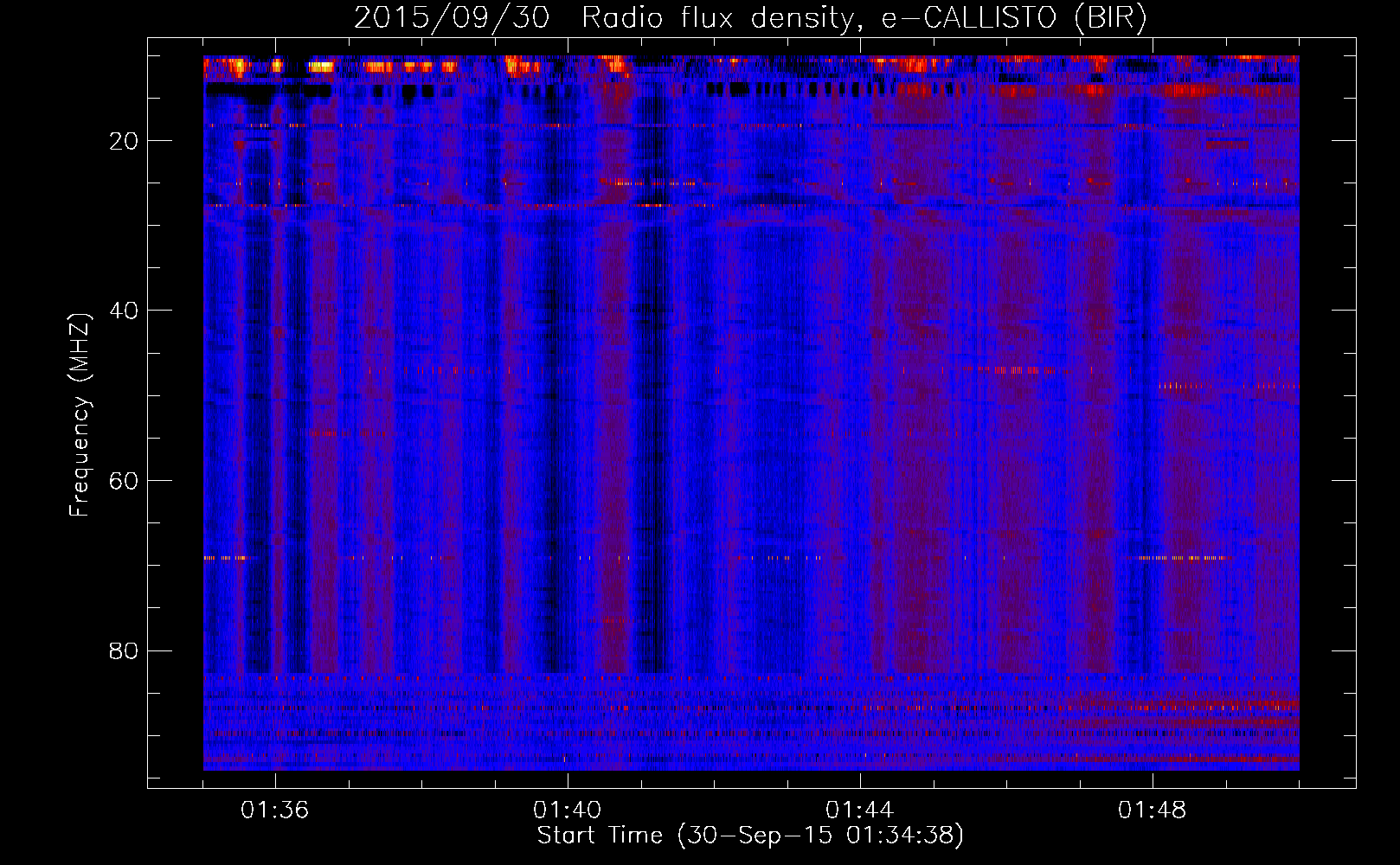Viewport: 1400px width, 865px height.
Task: Click the 40 MHz frequency tick label
Action: pos(124,311)
